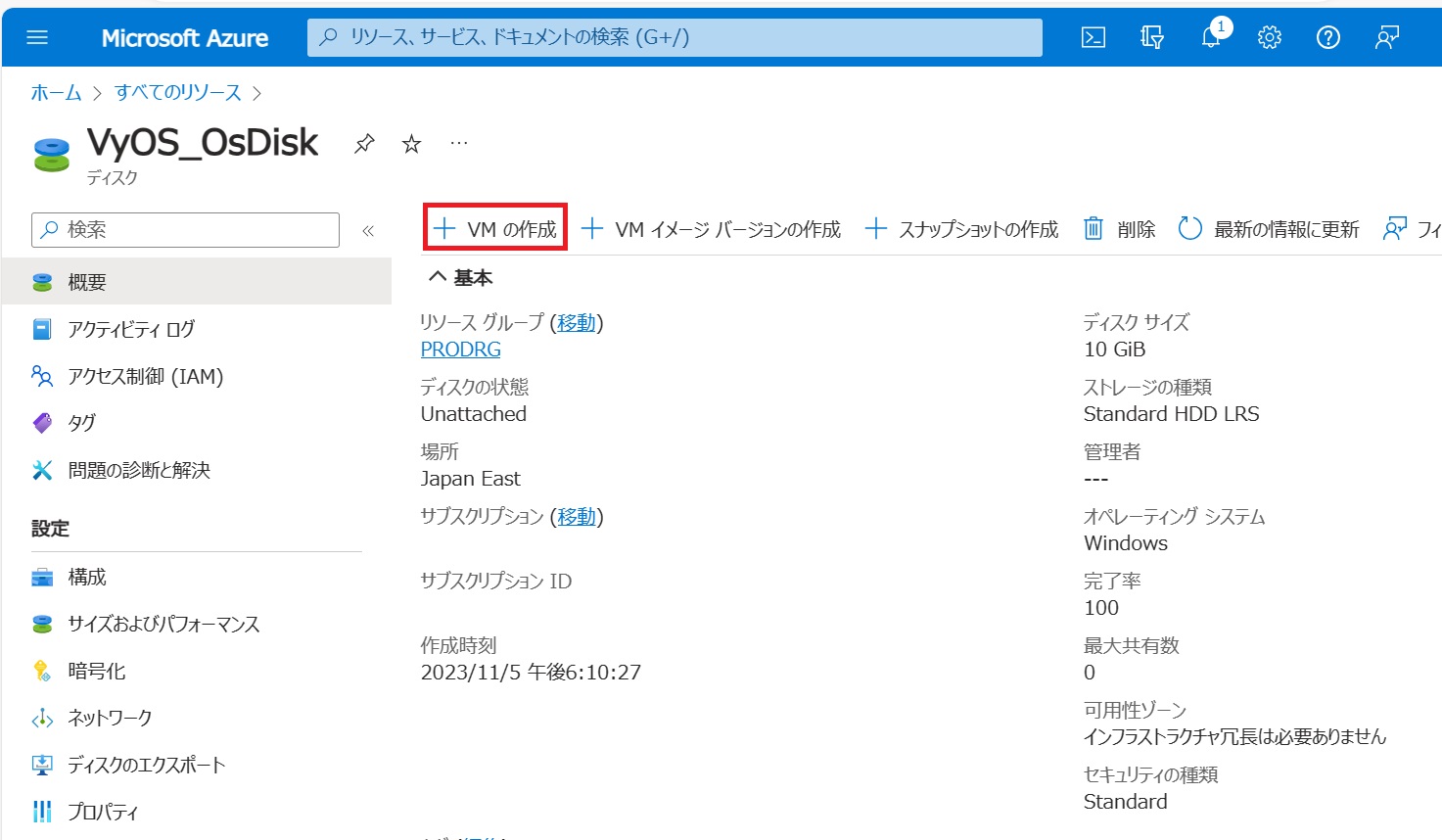1442x840 pixels.
Task: Click the VyOS_OsDisk disk resource icon
Action: pos(52,155)
